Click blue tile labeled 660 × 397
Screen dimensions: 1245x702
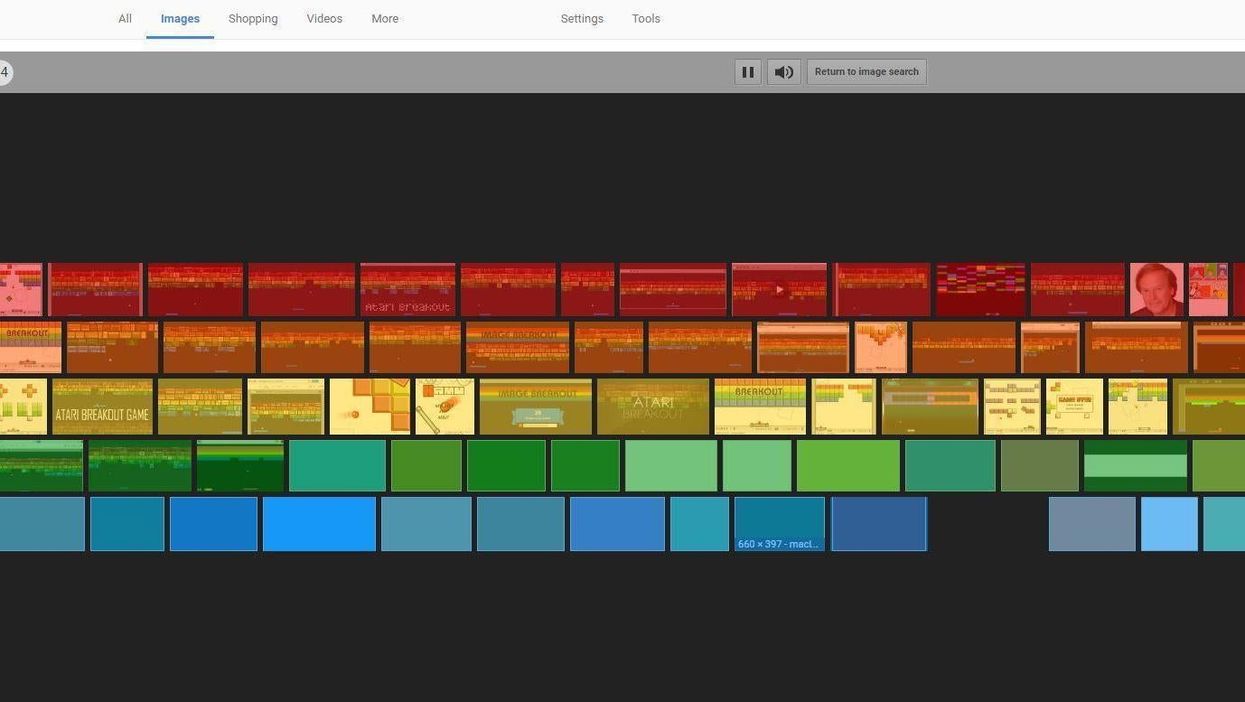779,524
